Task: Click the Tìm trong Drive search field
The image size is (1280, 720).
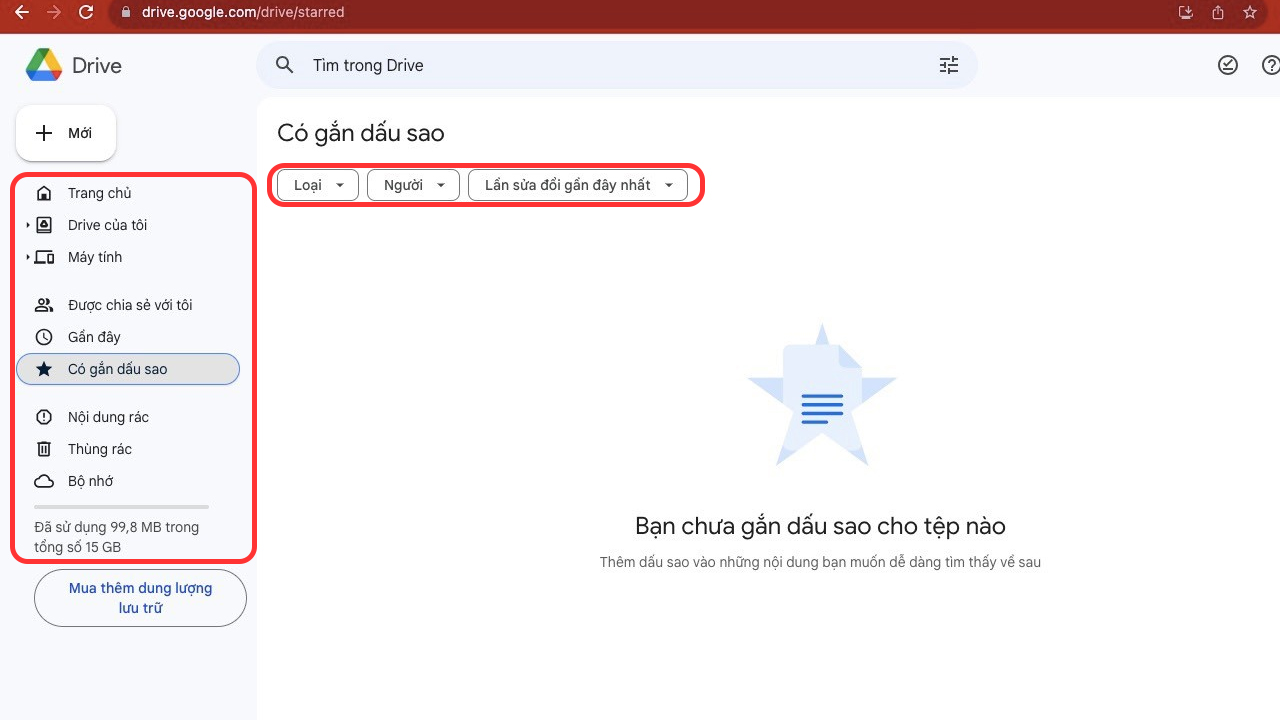Action: [600, 65]
